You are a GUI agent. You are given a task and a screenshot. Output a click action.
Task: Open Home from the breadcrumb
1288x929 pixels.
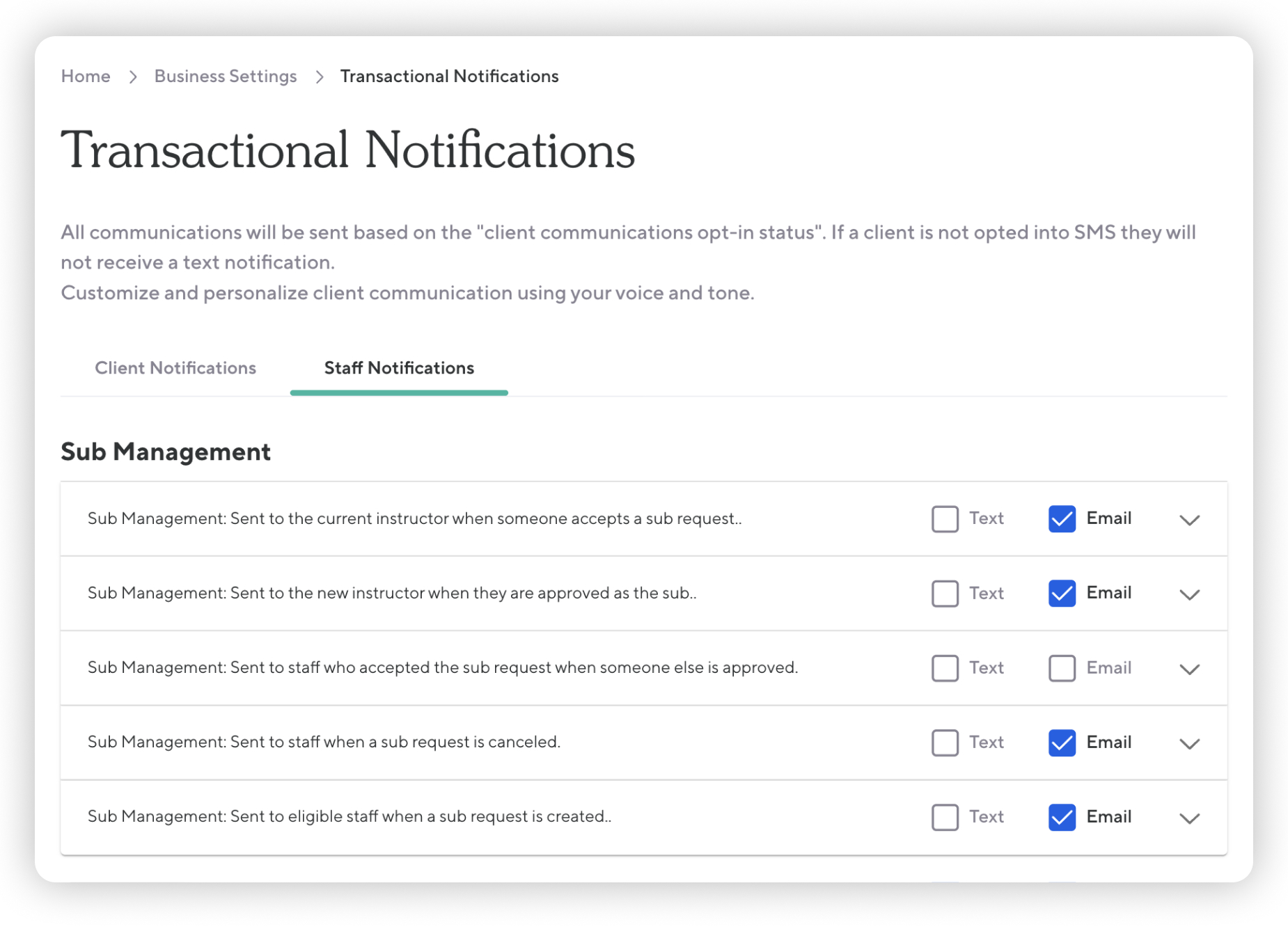(85, 76)
